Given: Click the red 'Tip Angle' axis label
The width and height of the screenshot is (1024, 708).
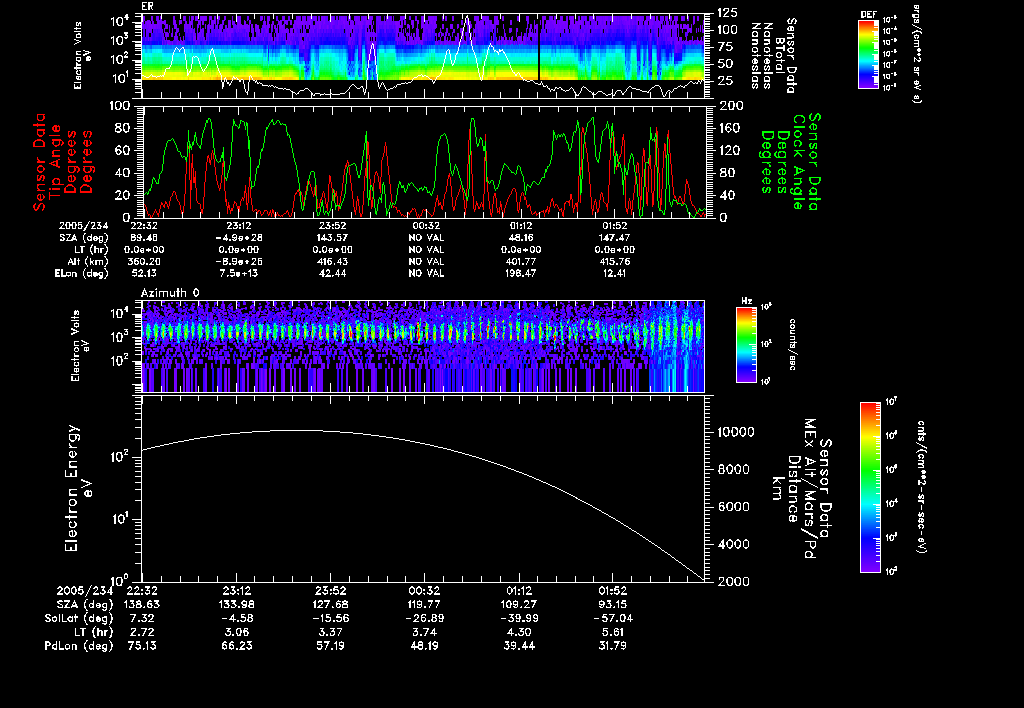Looking at the screenshot, I should [56, 163].
